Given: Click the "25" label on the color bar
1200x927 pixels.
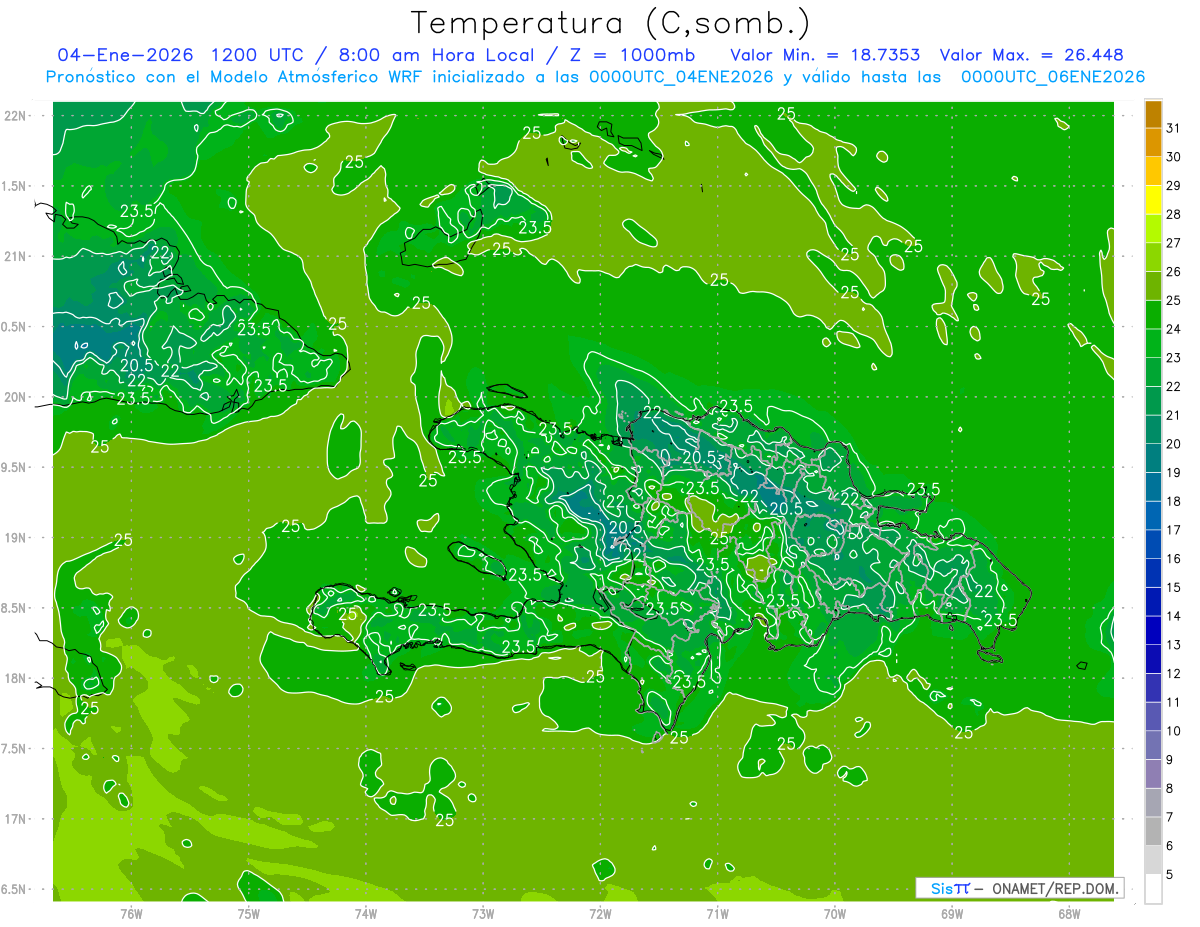Looking at the screenshot, I should (1174, 300).
